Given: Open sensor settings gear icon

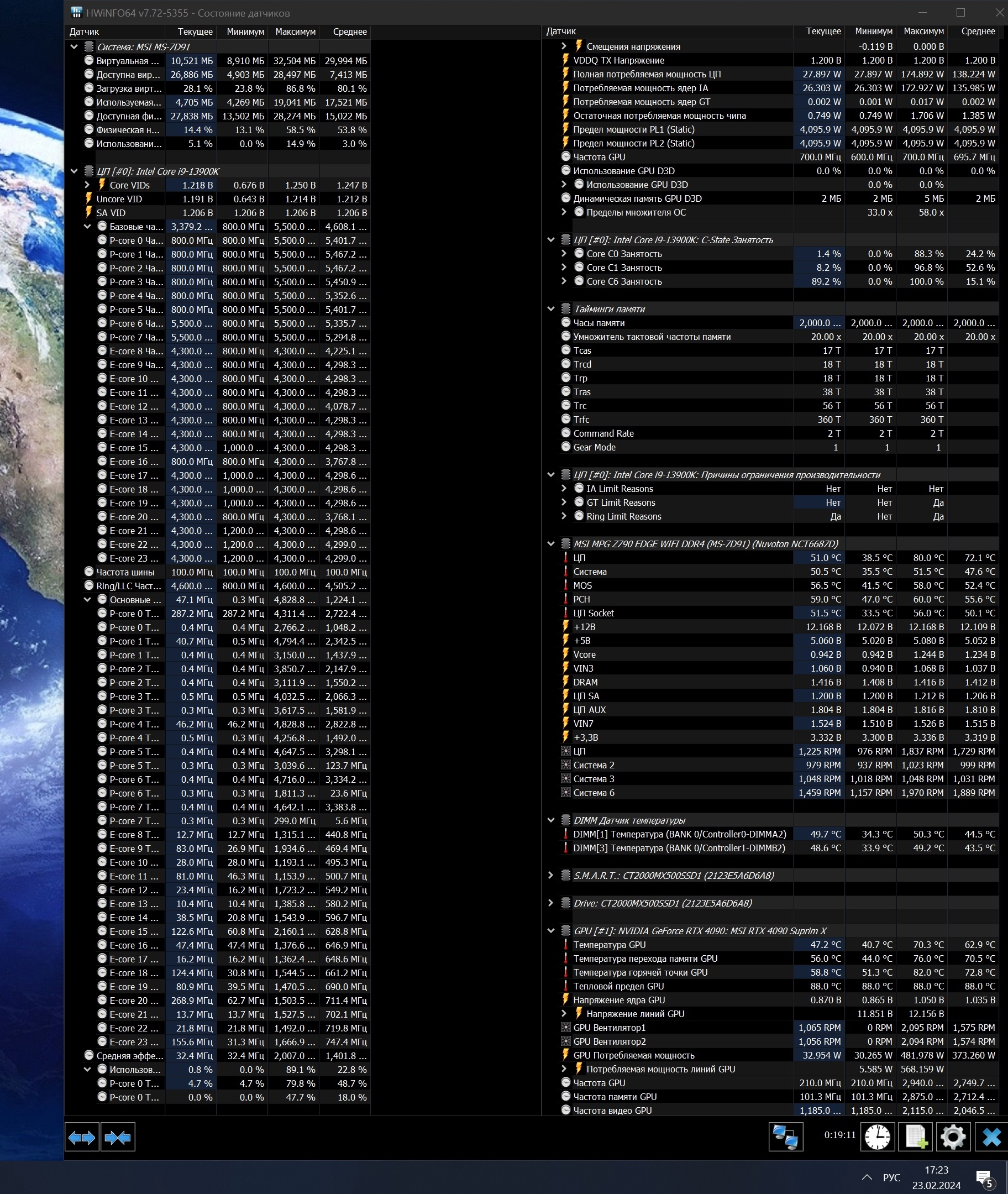Looking at the screenshot, I should (953, 1137).
